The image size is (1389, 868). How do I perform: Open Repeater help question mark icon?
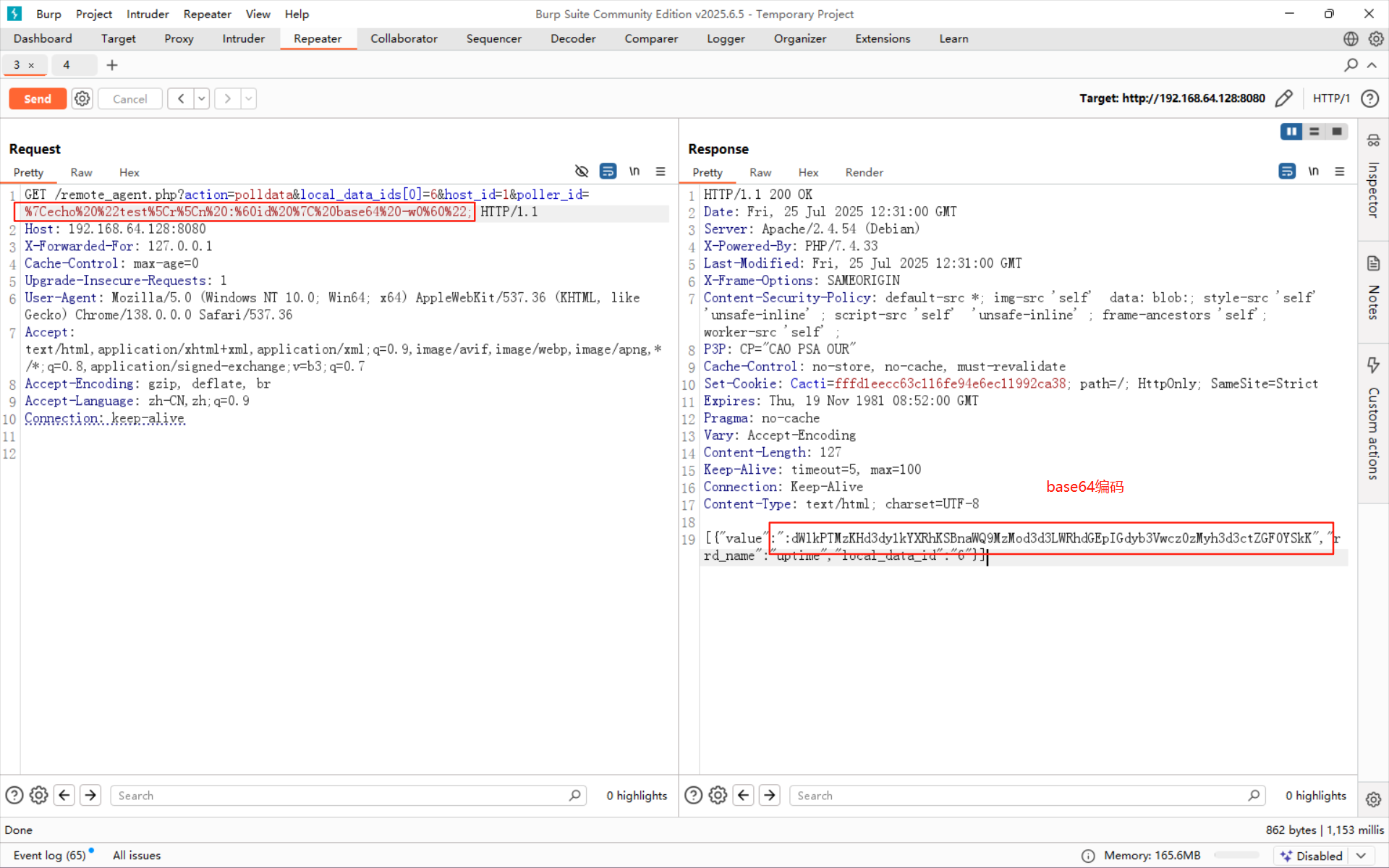point(1370,98)
